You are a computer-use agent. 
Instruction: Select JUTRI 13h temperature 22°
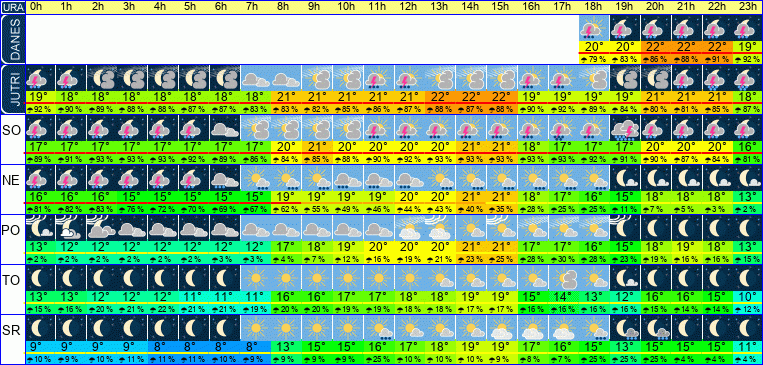click(x=440, y=97)
